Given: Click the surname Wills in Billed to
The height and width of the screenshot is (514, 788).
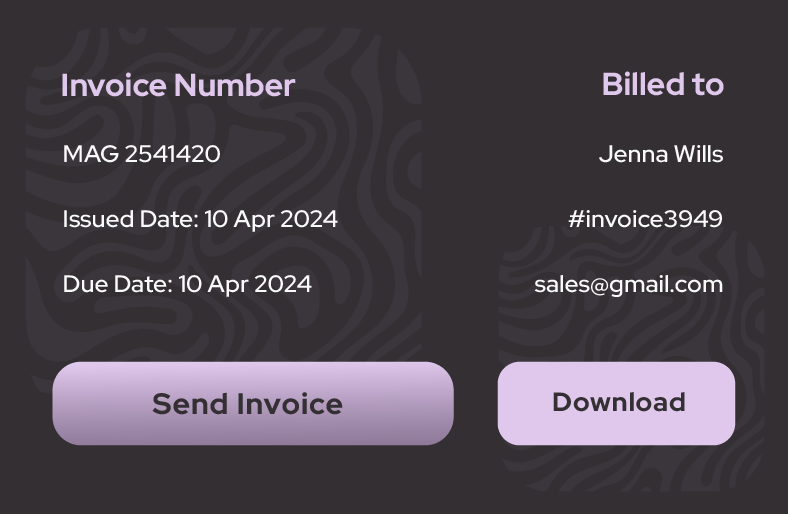Looking at the screenshot, I should pos(697,154).
